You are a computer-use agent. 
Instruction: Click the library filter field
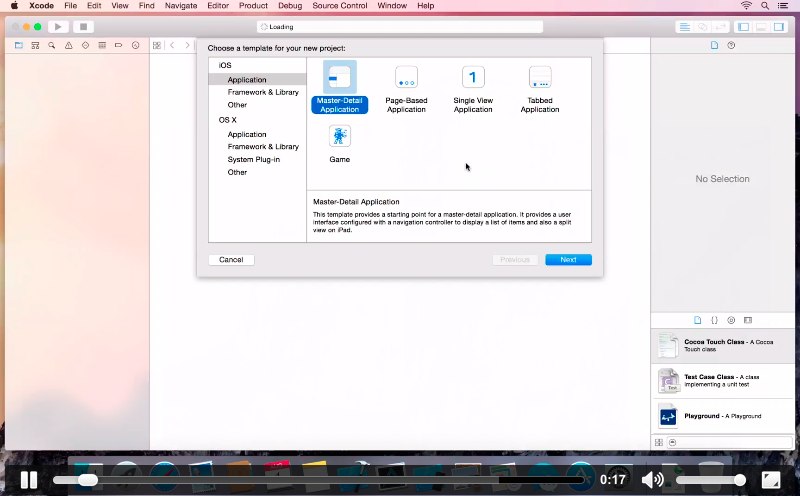tap(730, 442)
